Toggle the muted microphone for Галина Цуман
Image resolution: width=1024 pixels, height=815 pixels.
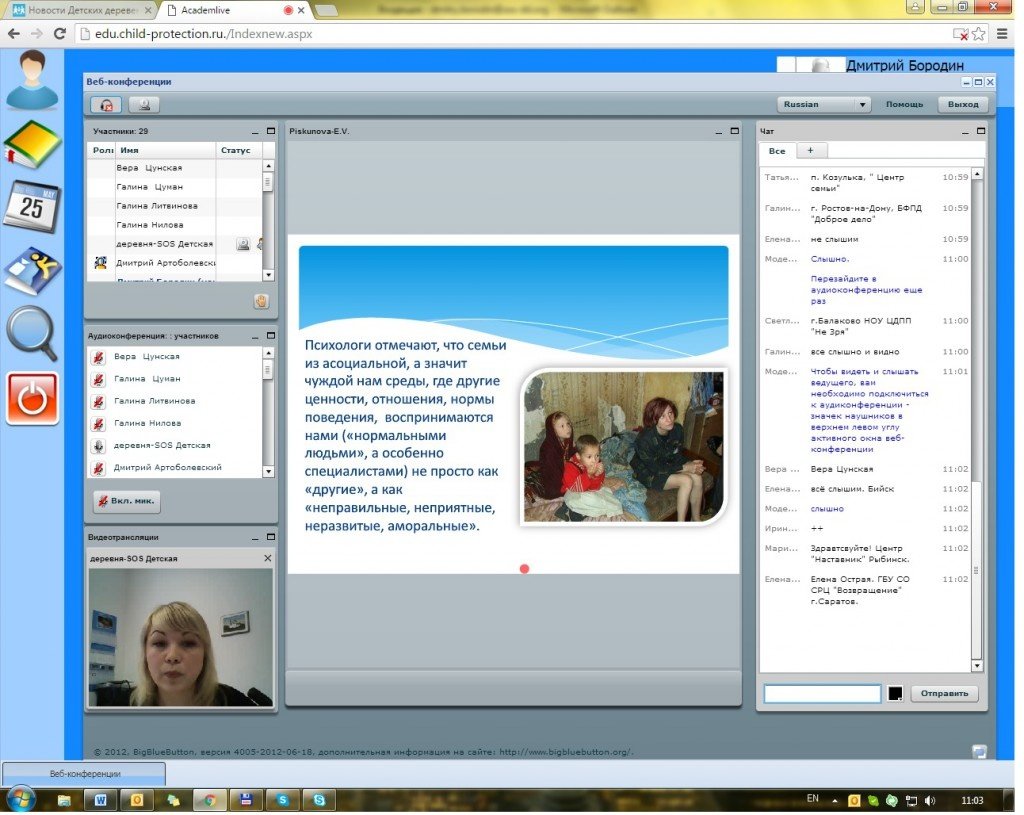coord(98,379)
